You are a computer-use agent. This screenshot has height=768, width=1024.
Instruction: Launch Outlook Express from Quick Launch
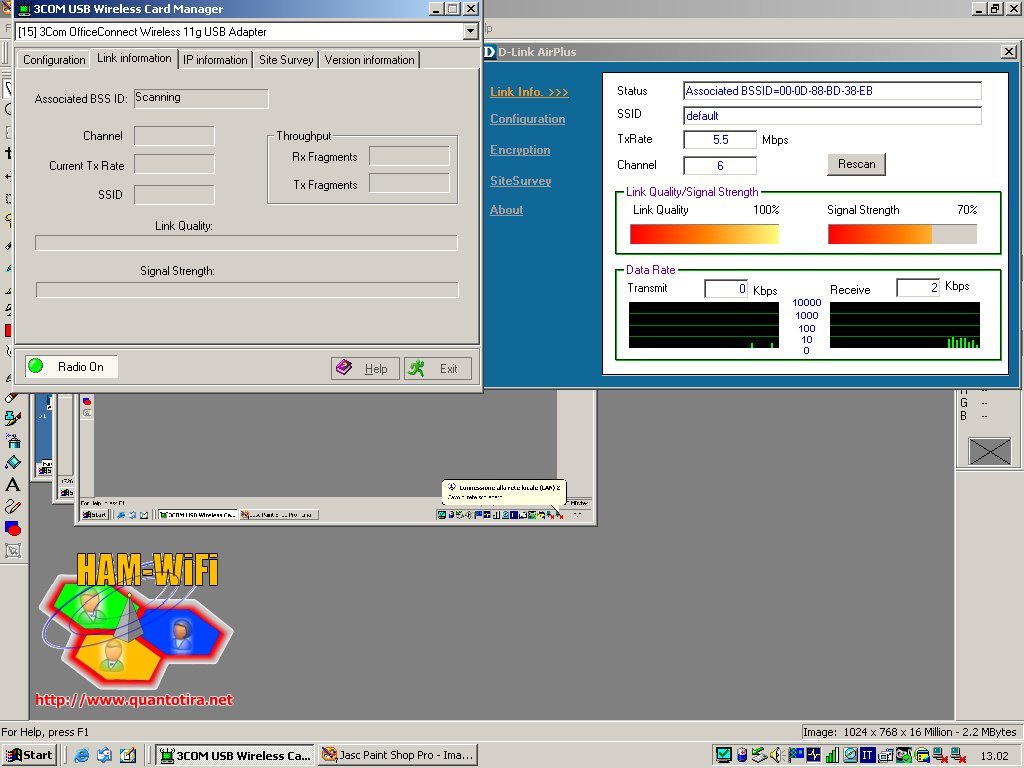click(x=104, y=756)
